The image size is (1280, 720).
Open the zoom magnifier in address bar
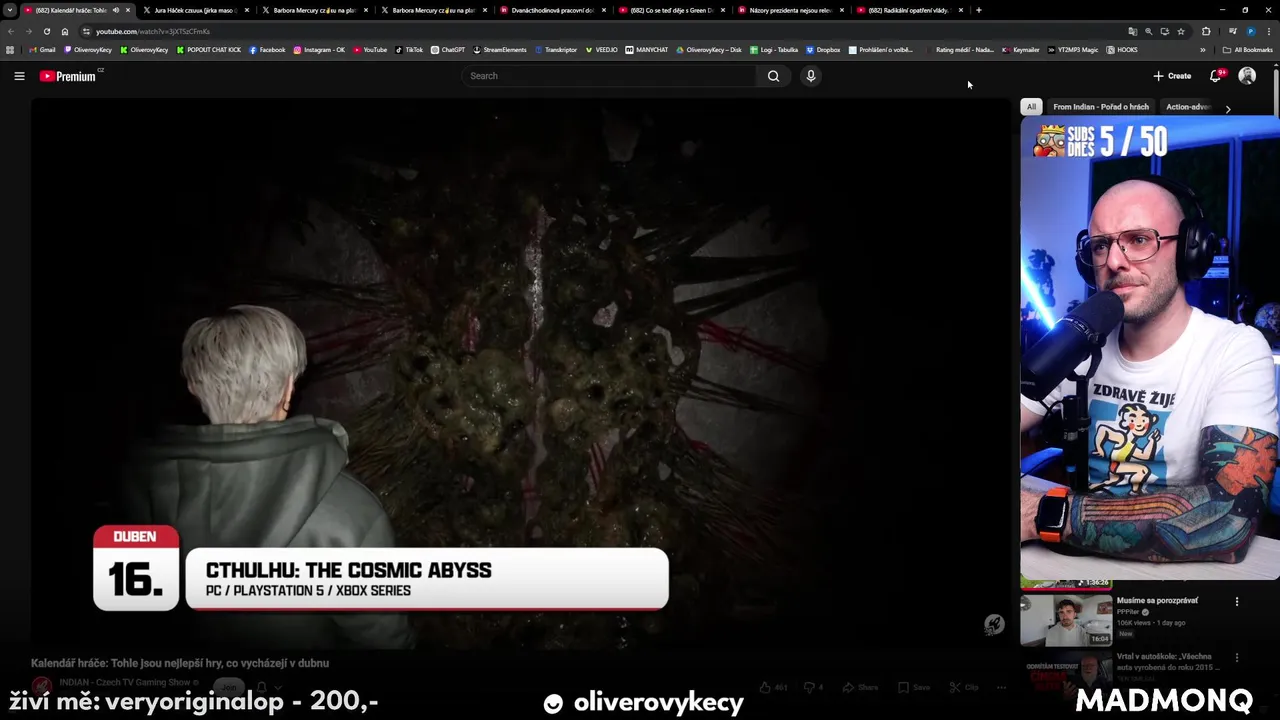click(1148, 31)
